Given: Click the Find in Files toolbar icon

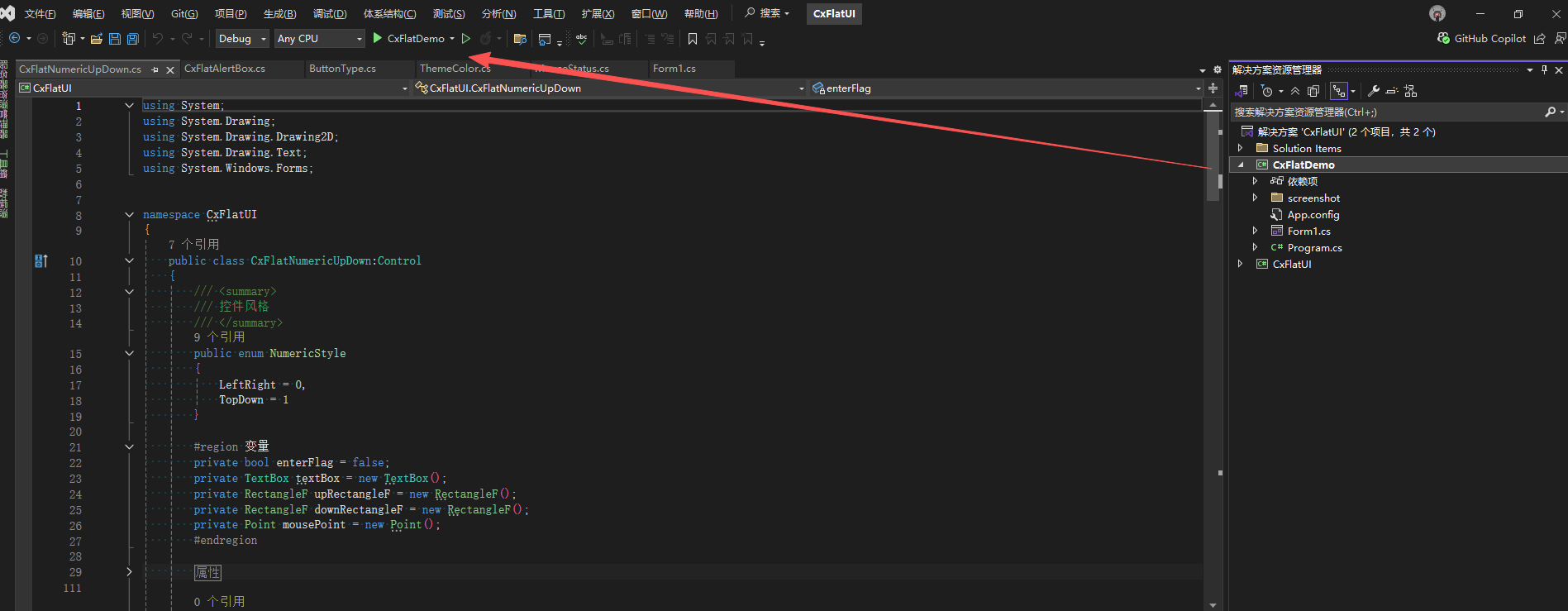Looking at the screenshot, I should pyautogui.click(x=520, y=39).
